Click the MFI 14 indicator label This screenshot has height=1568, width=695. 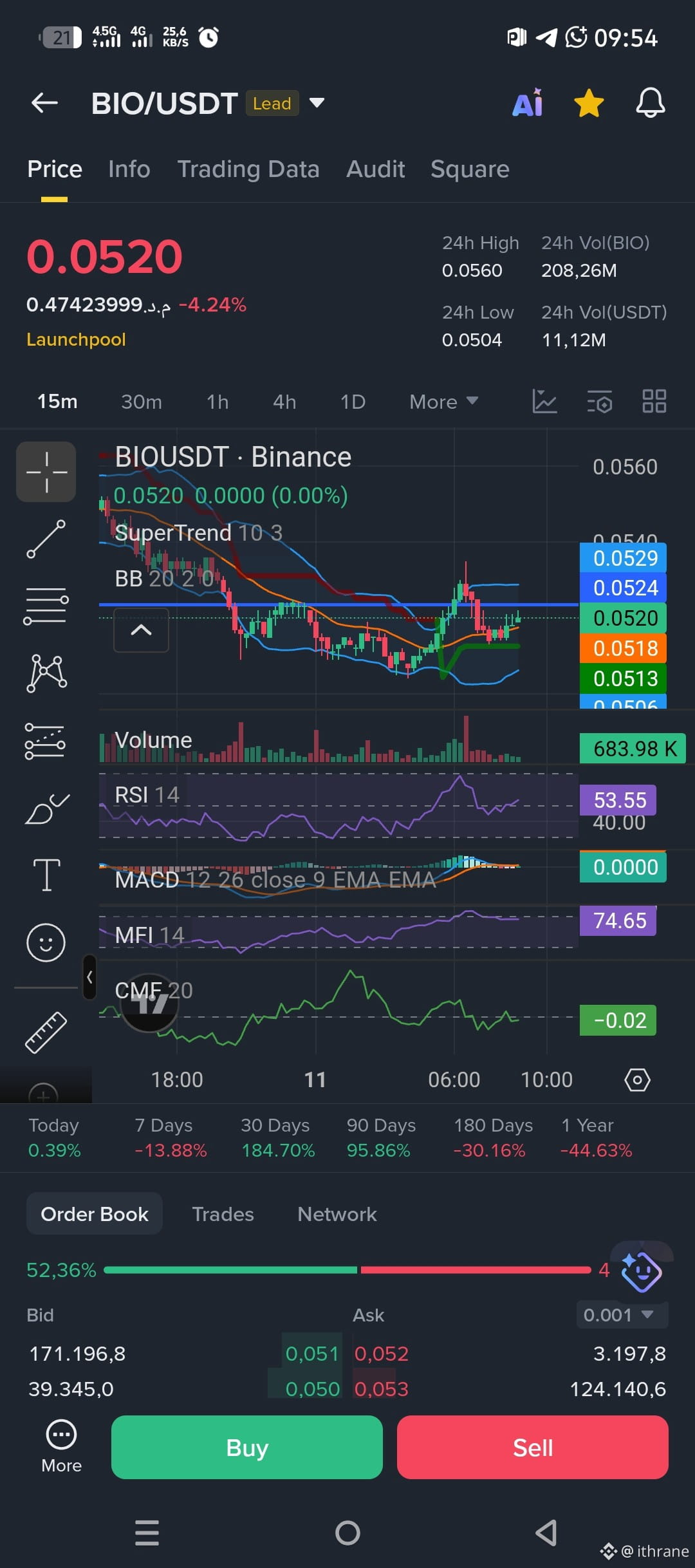click(x=149, y=935)
